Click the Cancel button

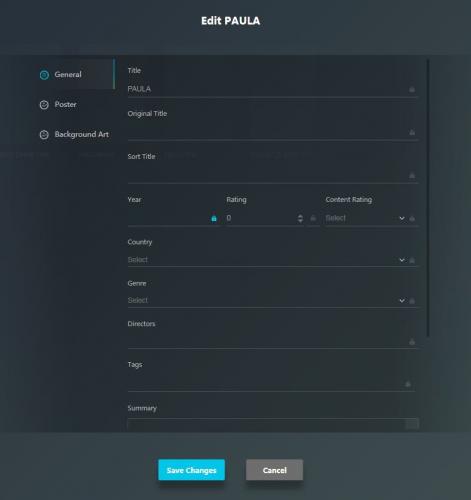tap(274, 470)
